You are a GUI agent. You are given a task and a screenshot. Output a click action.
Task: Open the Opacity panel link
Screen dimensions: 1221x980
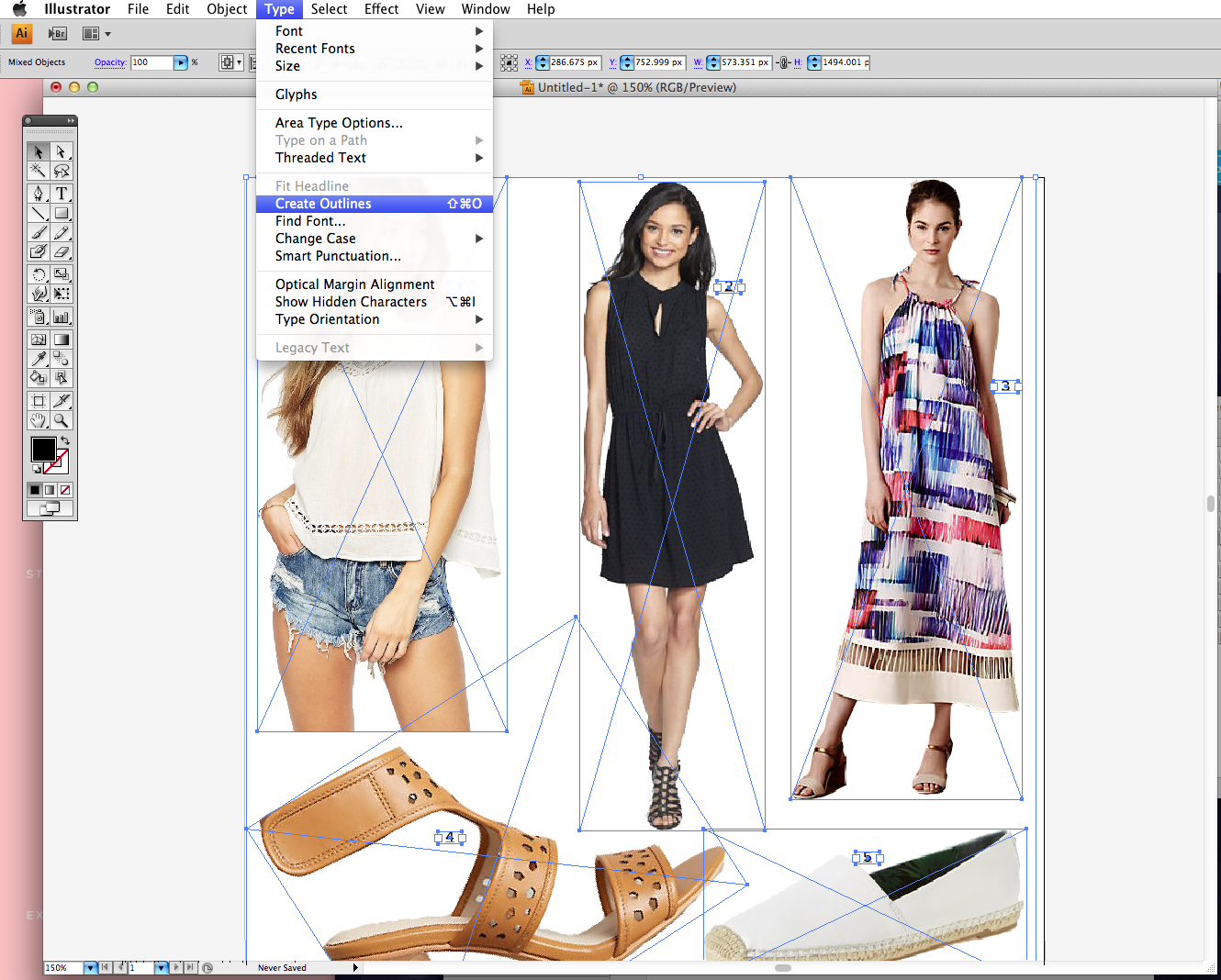pyautogui.click(x=110, y=62)
